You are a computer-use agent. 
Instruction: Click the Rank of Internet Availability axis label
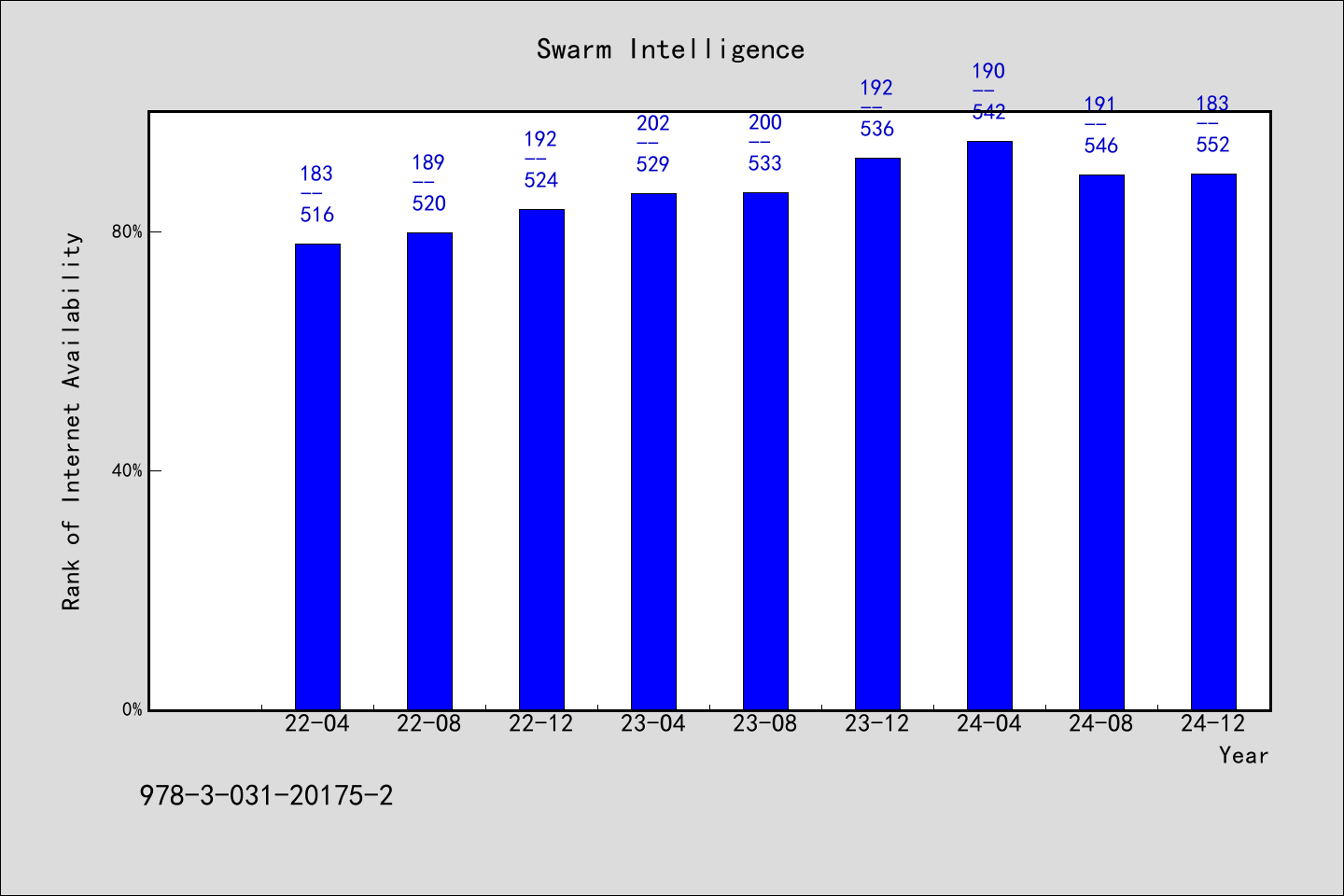72,421
